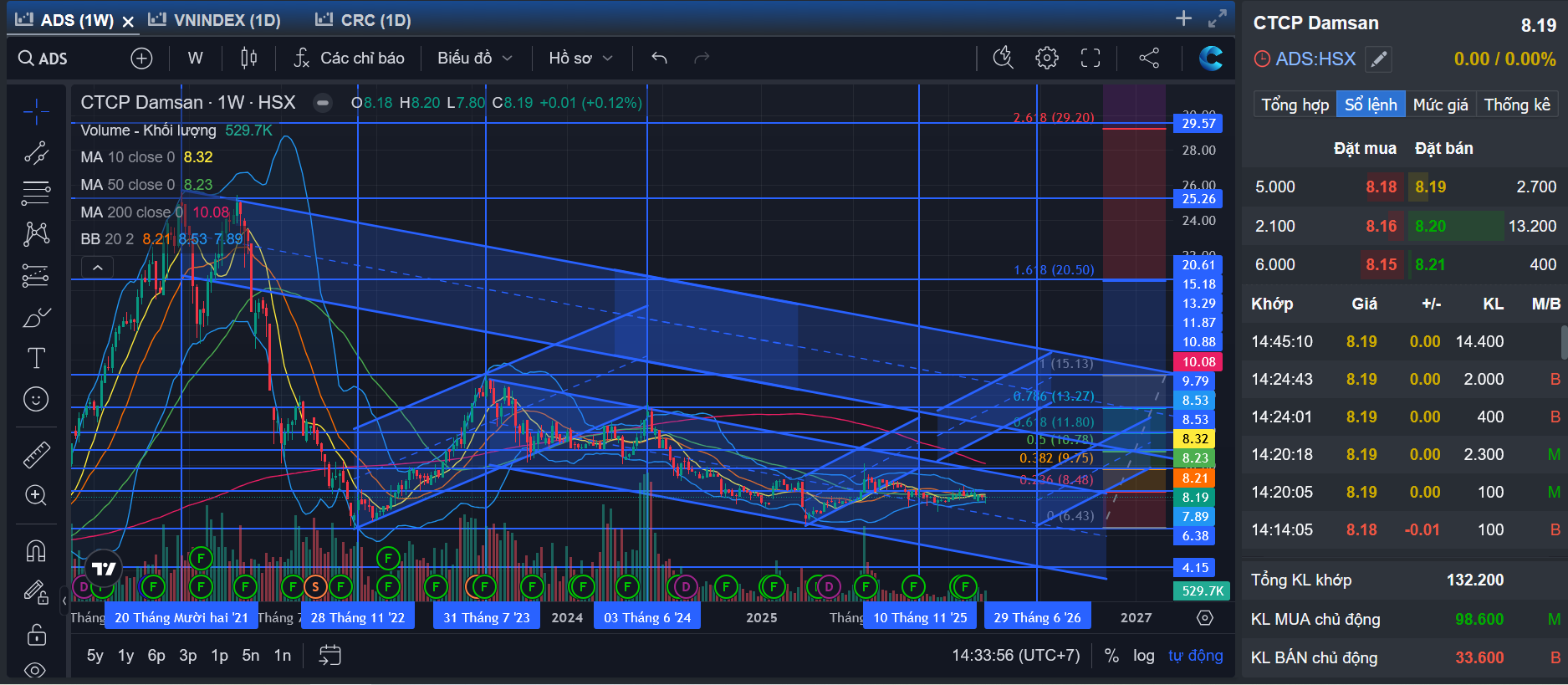The width and height of the screenshot is (1568, 685).
Task: Toggle lock all drawing tools
Action: pos(36,634)
